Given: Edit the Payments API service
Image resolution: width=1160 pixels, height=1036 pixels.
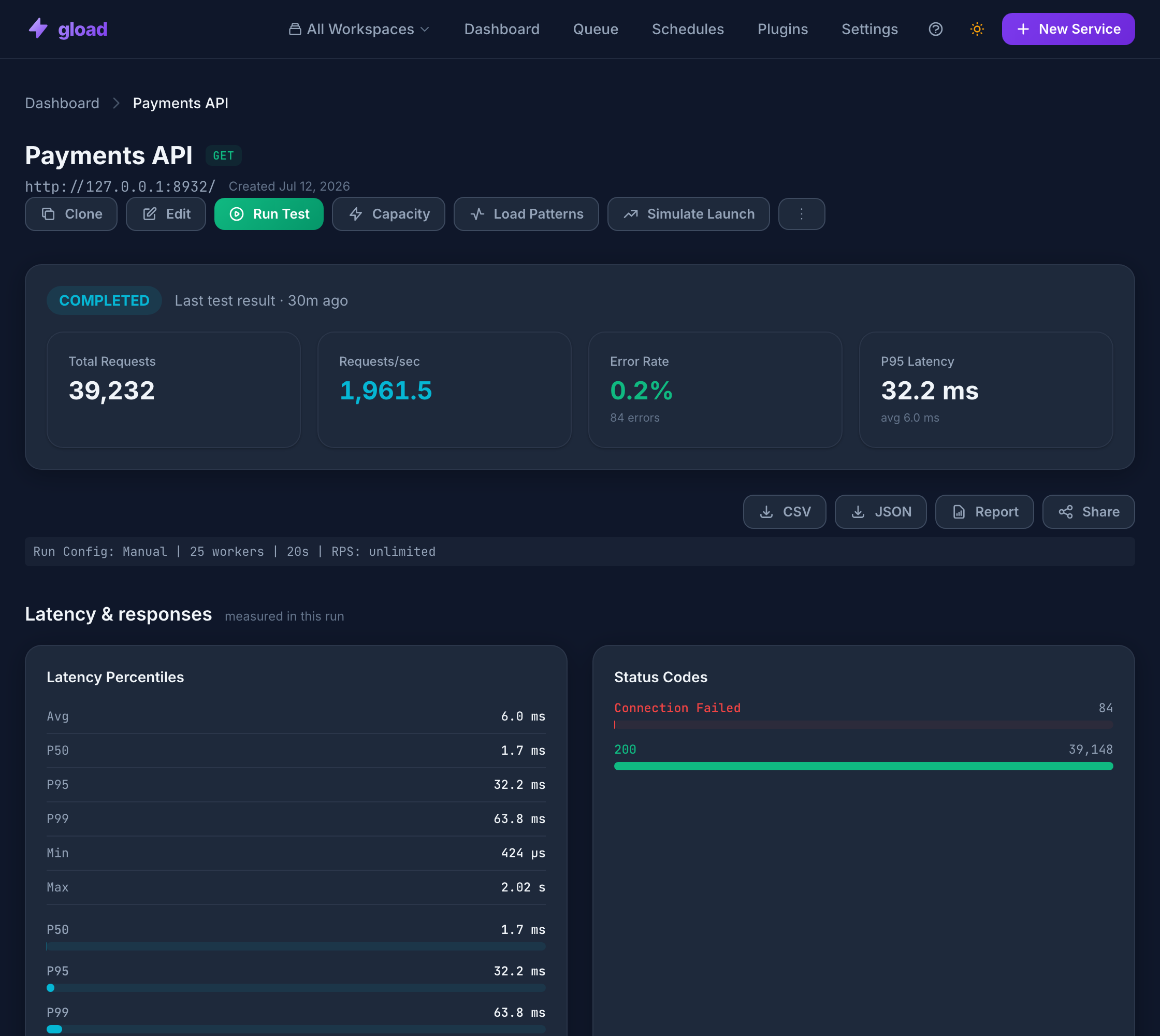Looking at the screenshot, I should (x=166, y=214).
